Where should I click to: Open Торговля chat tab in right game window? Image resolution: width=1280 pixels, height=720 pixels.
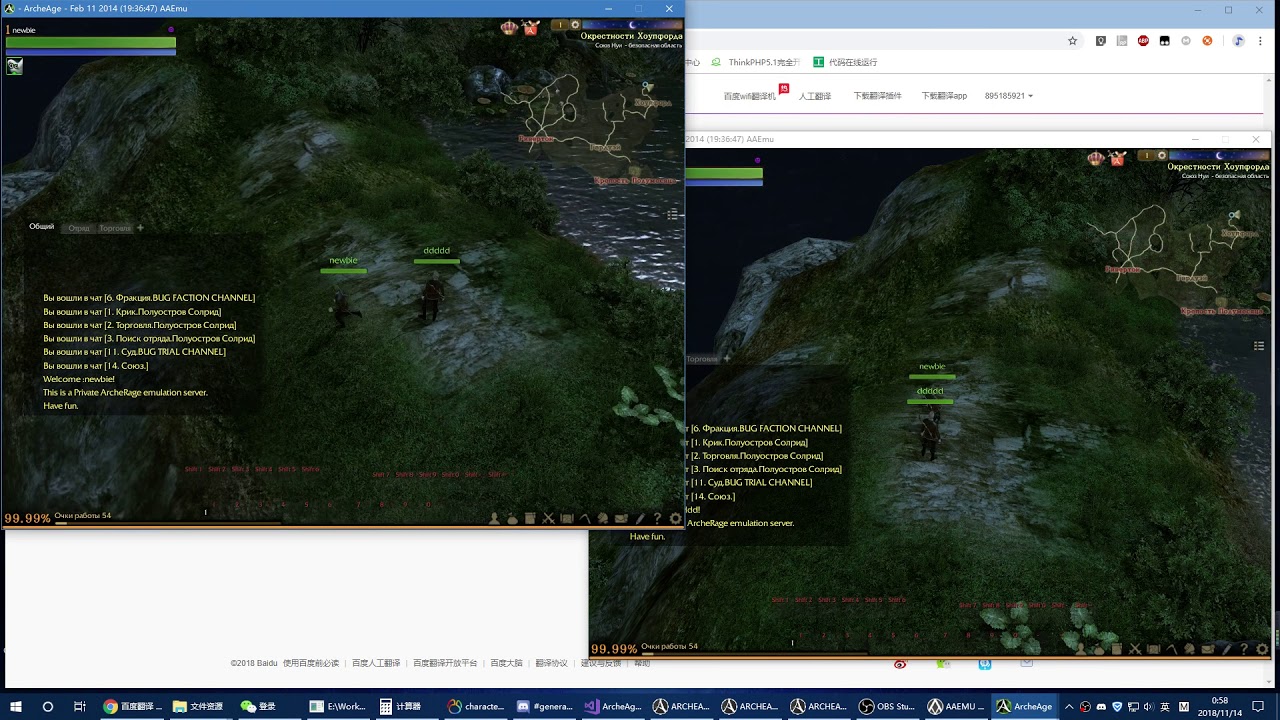click(702, 359)
